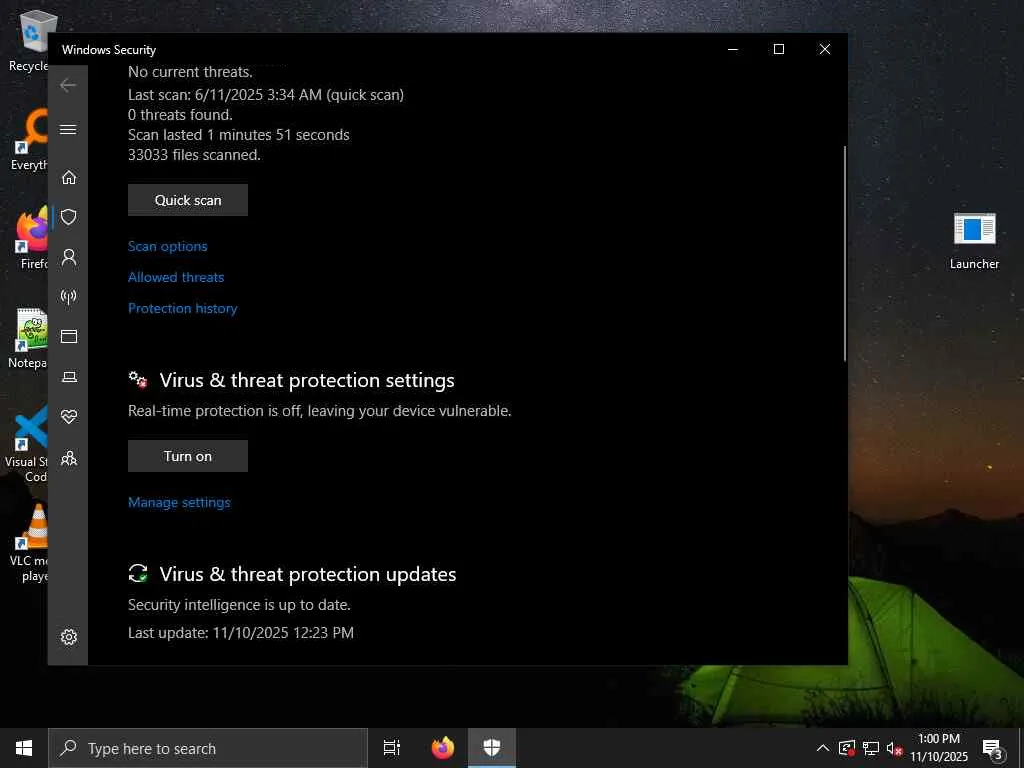Open the network tray icon
This screenshot has height=768, width=1024.
click(x=871, y=748)
